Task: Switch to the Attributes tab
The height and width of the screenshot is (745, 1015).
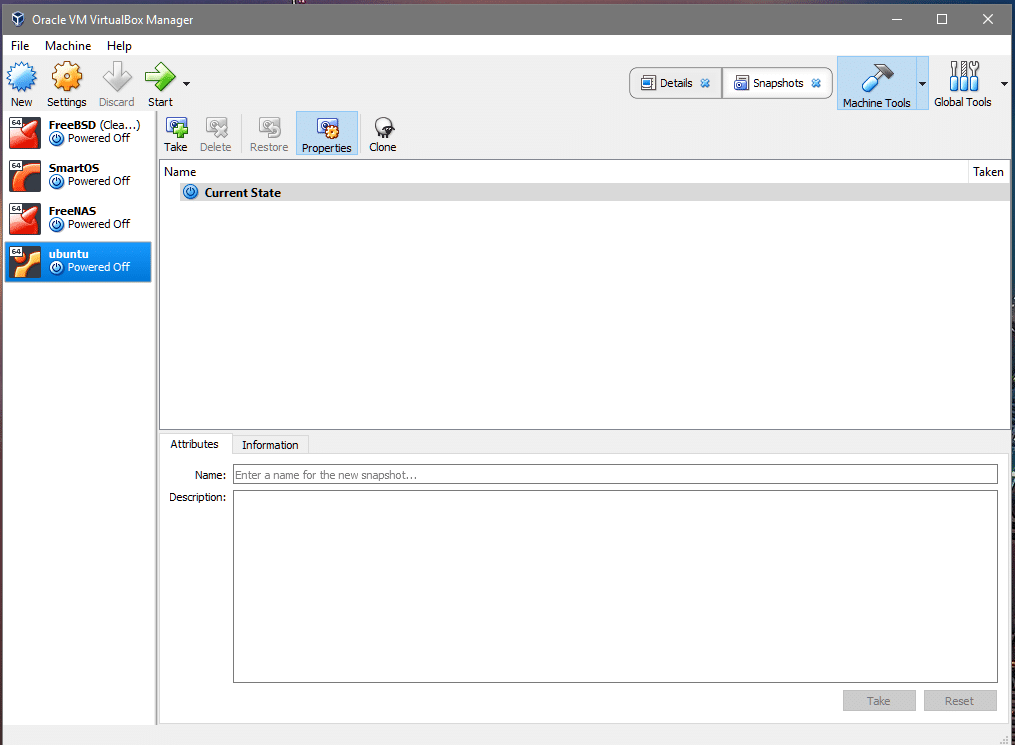Action: tap(195, 444)
